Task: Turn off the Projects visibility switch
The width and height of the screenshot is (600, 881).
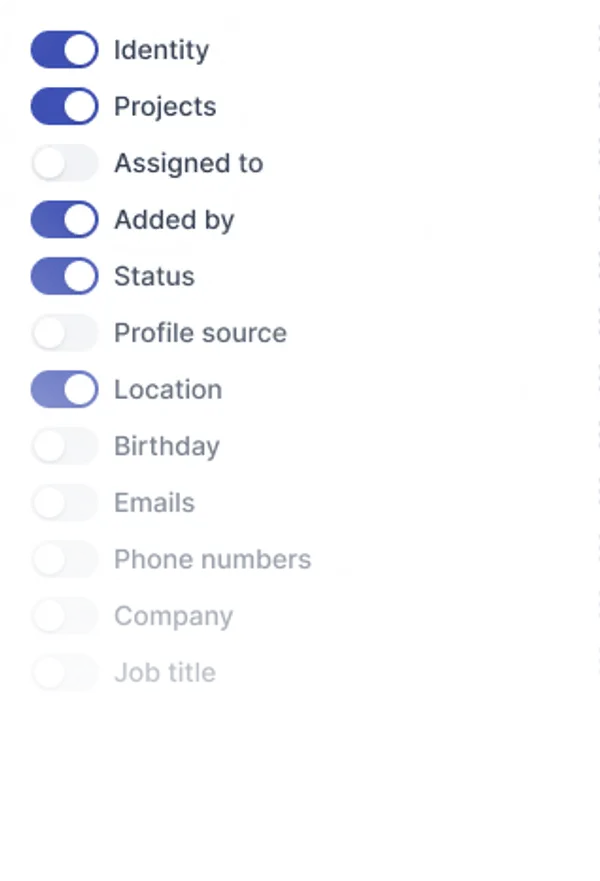Action: tap(64, 106)
